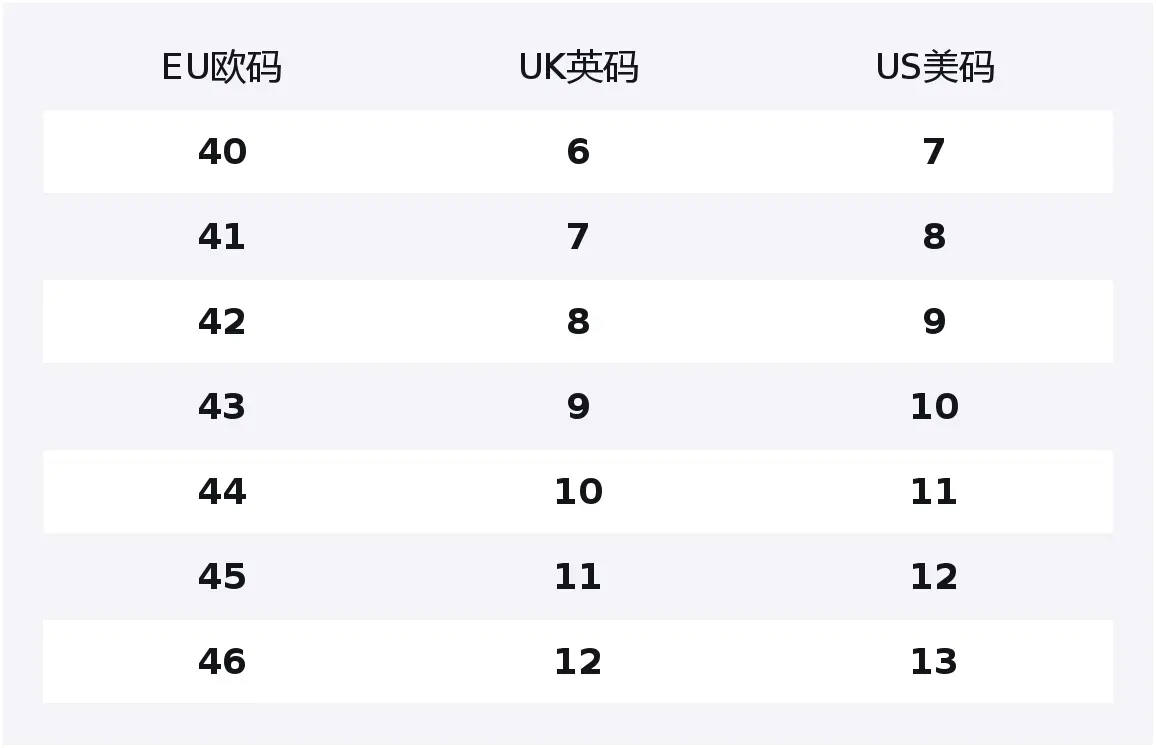Screen dimensions: 1156x748
Task: Select EU size 44 cell
Action: (222, 492)
